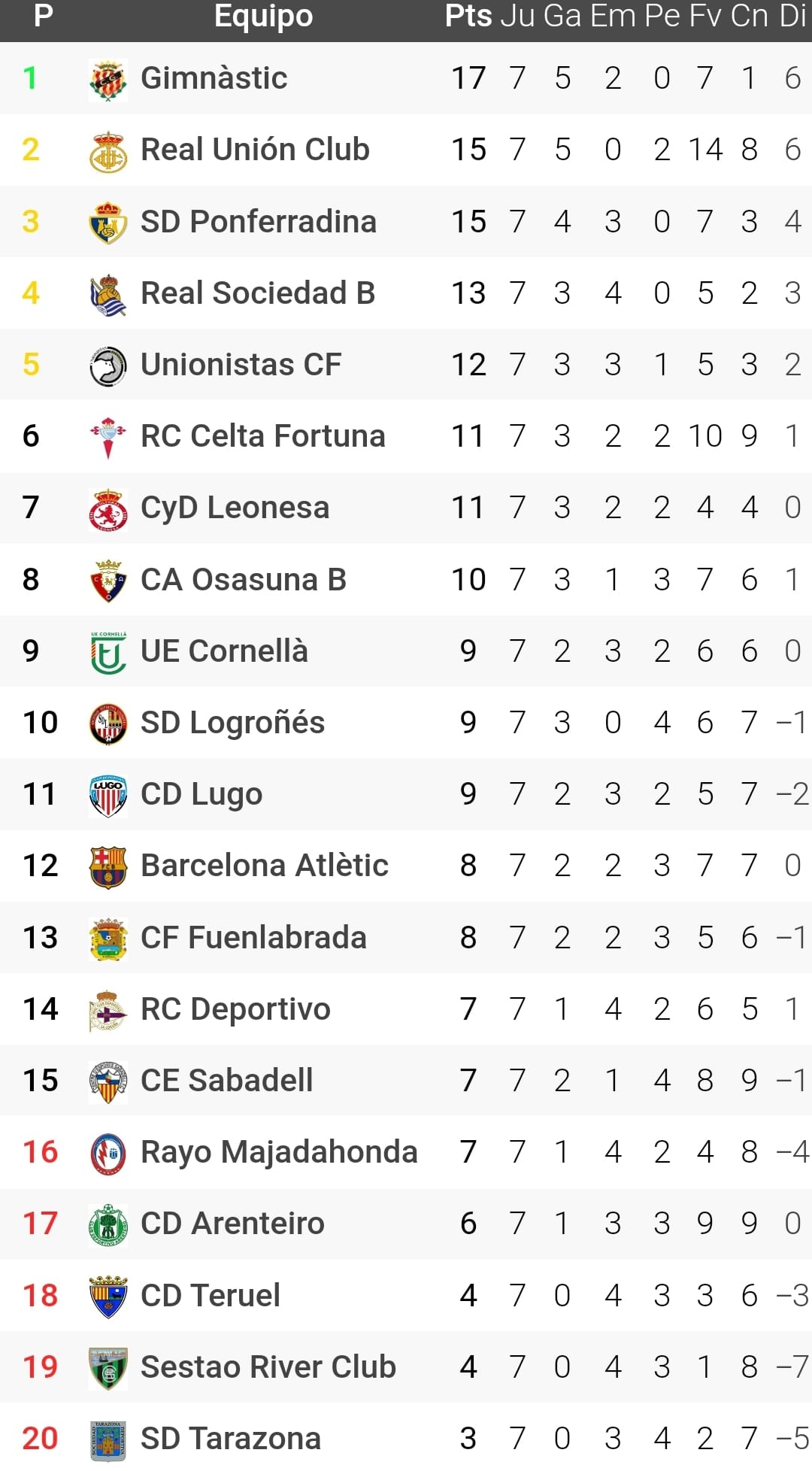Click the CD Arenteiro green crest
812x1471 pixels.
coord(108,1224)
